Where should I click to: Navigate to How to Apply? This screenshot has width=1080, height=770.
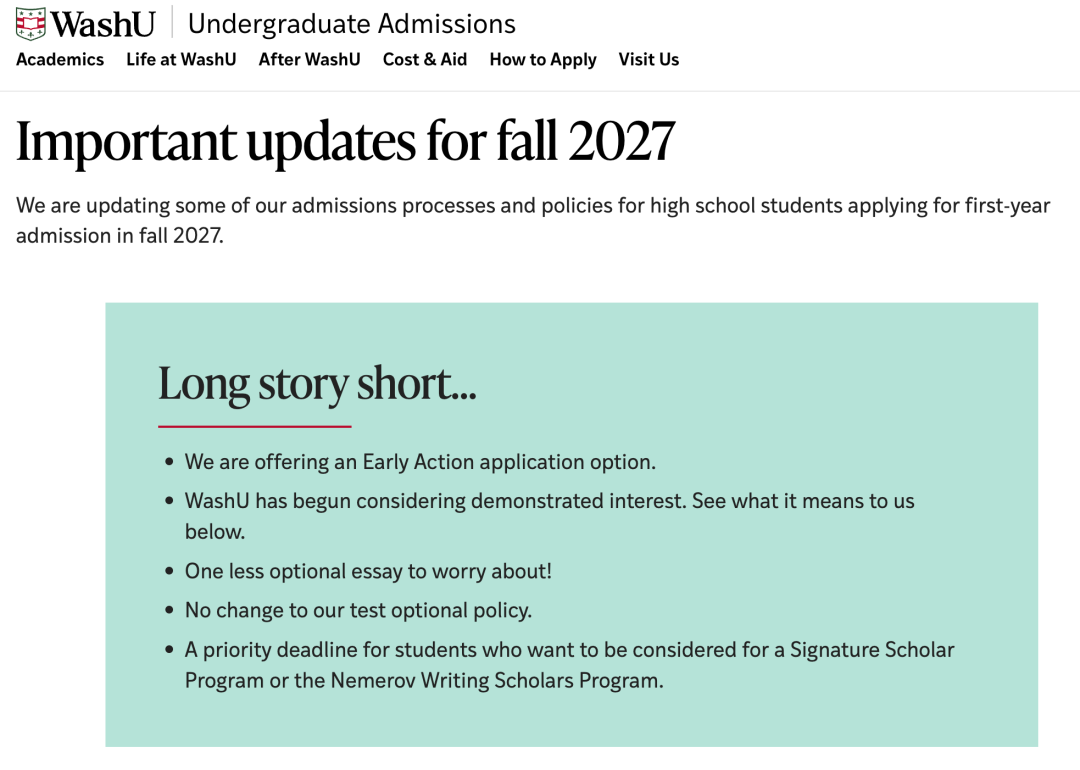tap(543, 59)
